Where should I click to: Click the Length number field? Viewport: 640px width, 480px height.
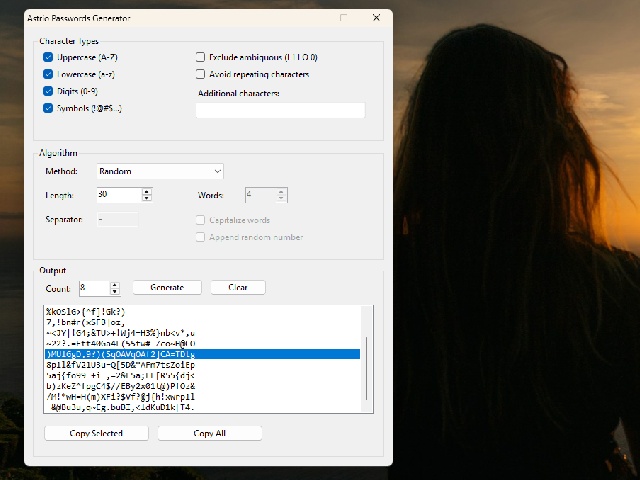coord(119,195)
